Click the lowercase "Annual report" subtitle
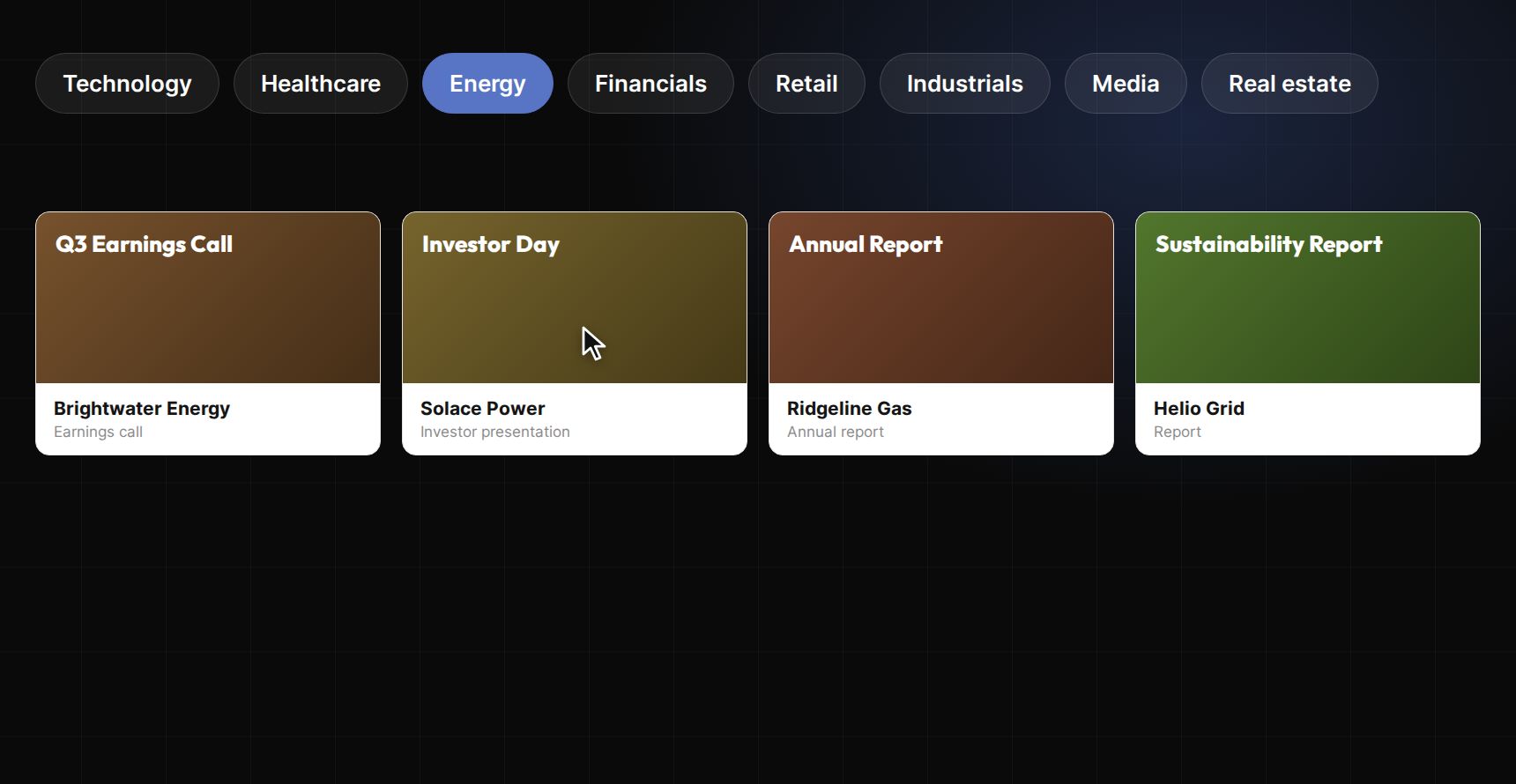Screen dimensions: 1516x784 836,432
